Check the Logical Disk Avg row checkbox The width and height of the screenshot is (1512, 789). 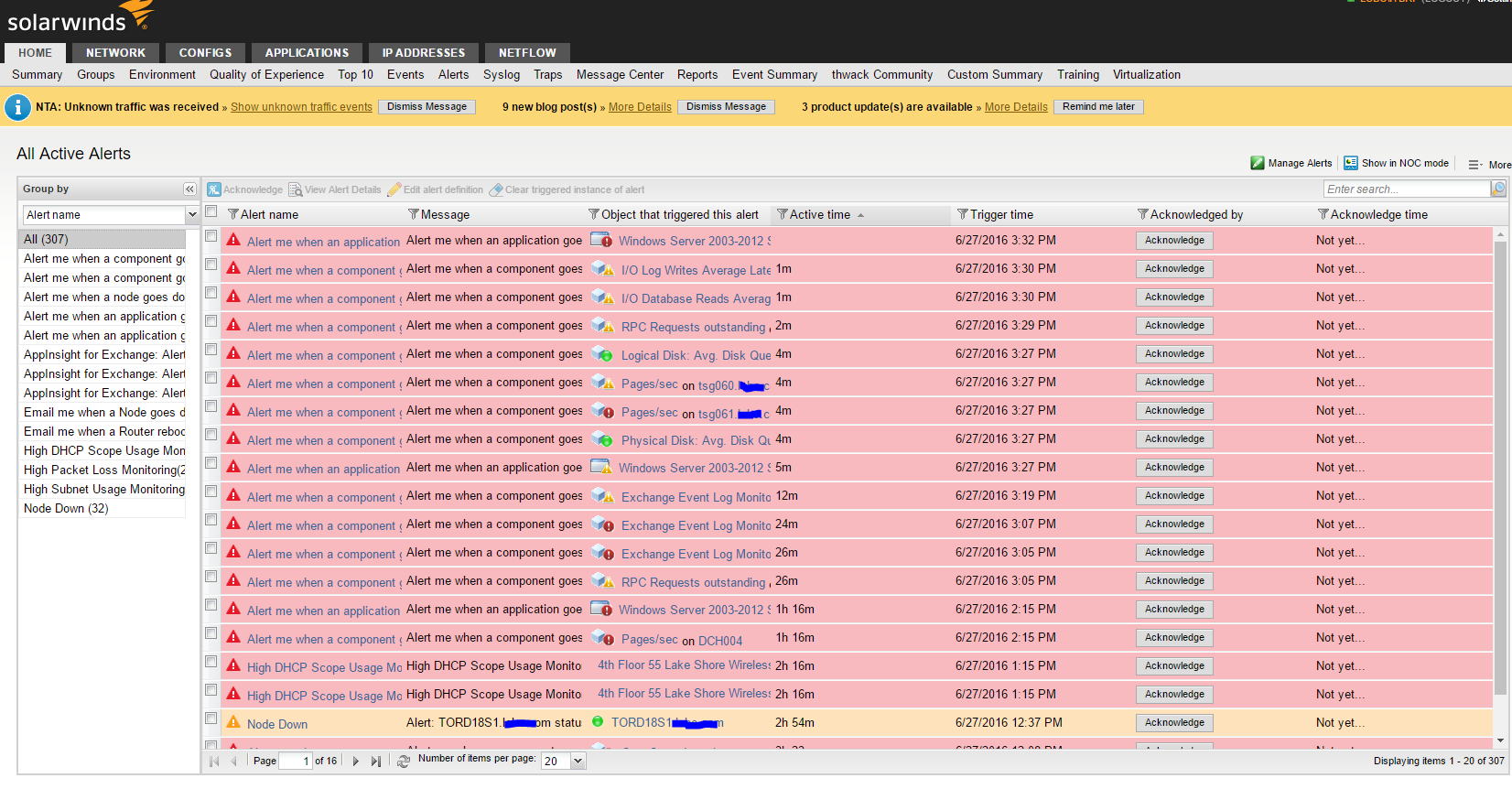click(x=211, y=350)
